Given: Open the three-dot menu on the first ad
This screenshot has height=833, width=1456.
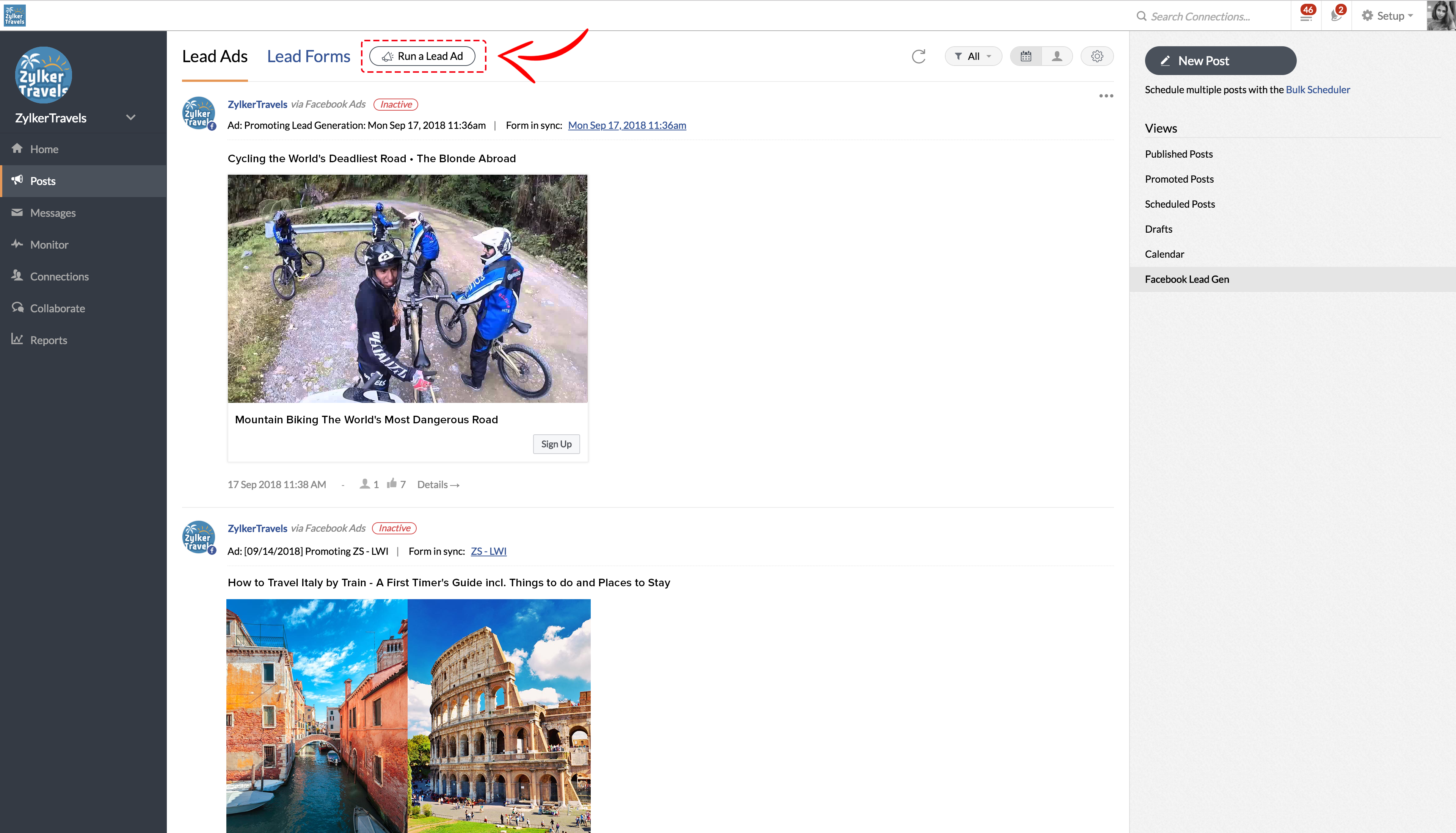Looking at the screenshot, I should coord(1106,96).
